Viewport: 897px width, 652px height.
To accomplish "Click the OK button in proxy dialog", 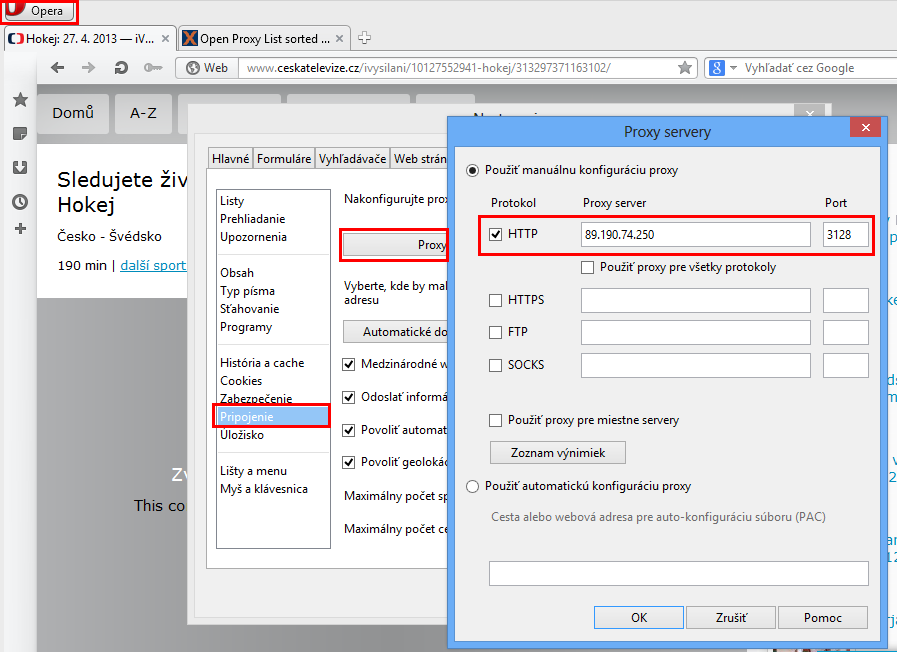I will click(x=639, y=618).
